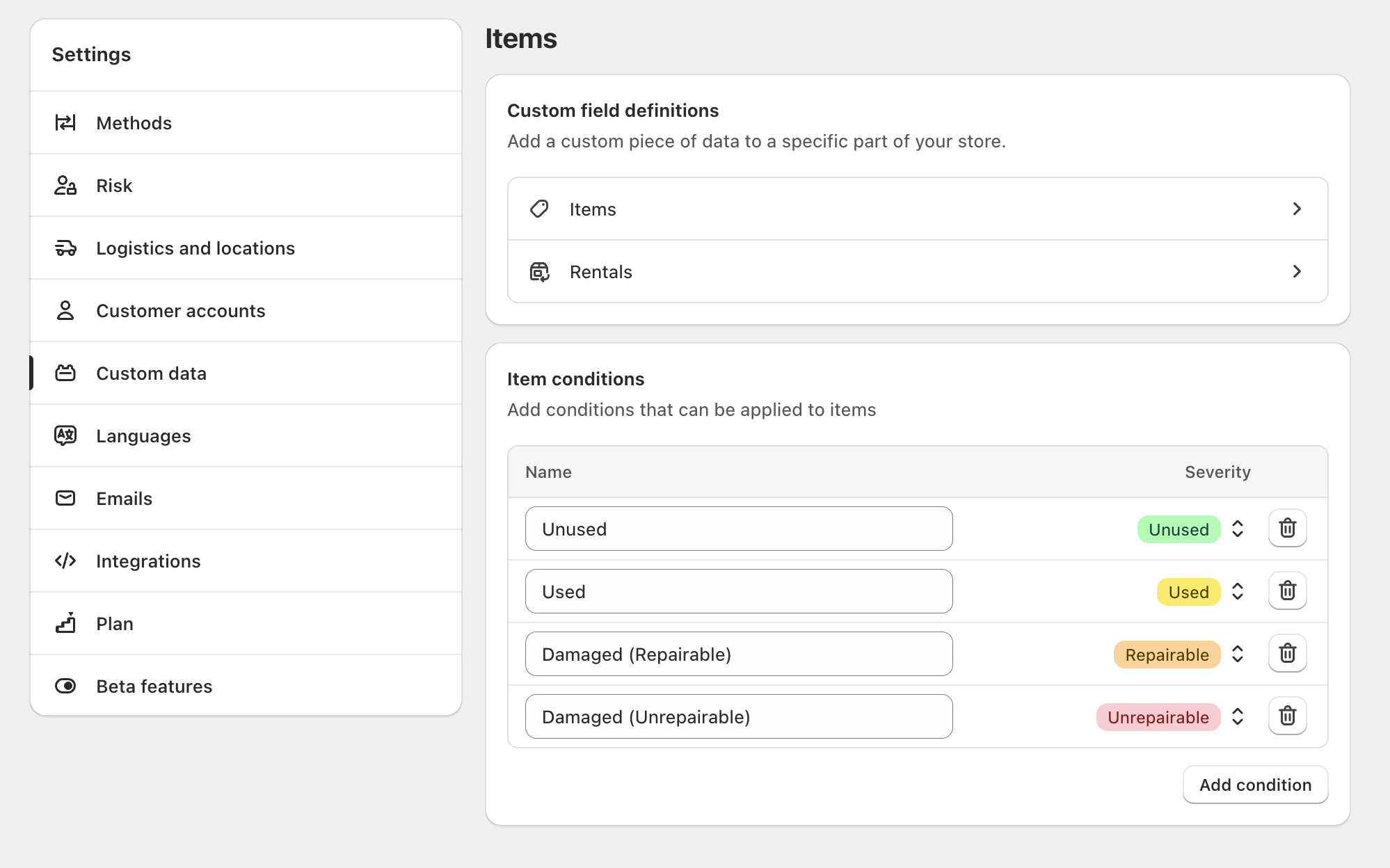
Task: Click the Add condition button
Action: click(x=1255, y=785)
